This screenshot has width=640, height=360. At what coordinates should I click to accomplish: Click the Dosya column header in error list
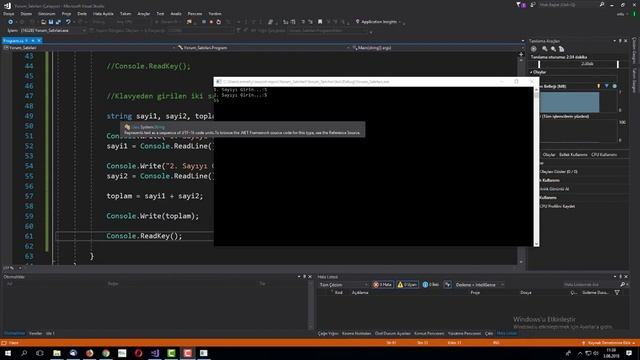pos(526,293)
